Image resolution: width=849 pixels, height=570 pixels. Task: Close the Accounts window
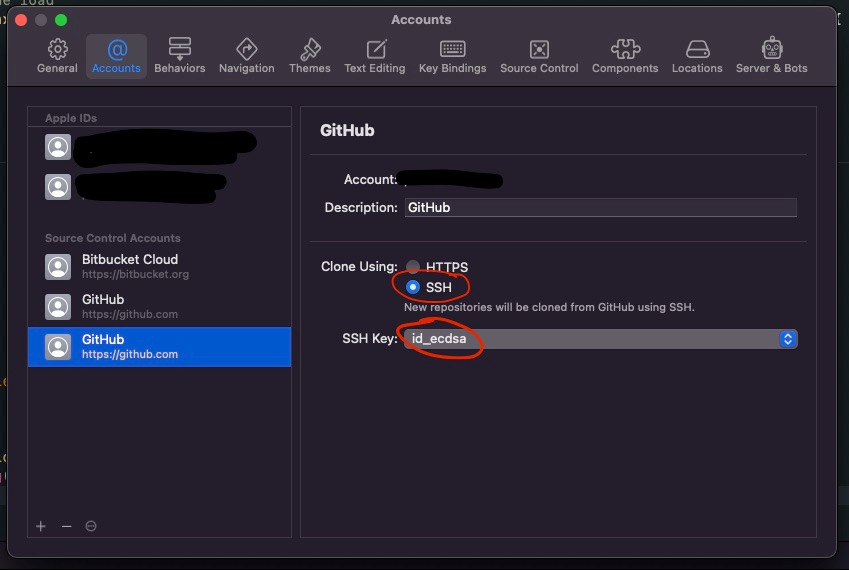pyautogui.click(x=21, y=20)
